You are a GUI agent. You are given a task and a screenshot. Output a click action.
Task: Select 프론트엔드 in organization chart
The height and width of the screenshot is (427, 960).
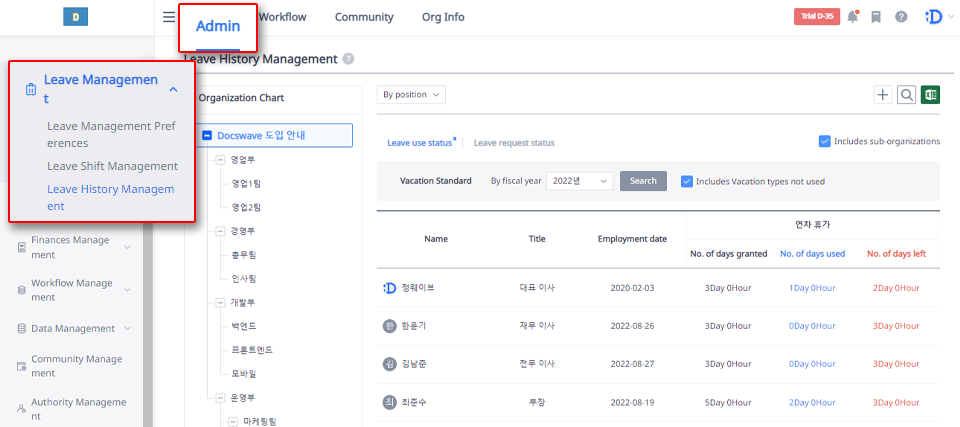click(x=252, y=350)
